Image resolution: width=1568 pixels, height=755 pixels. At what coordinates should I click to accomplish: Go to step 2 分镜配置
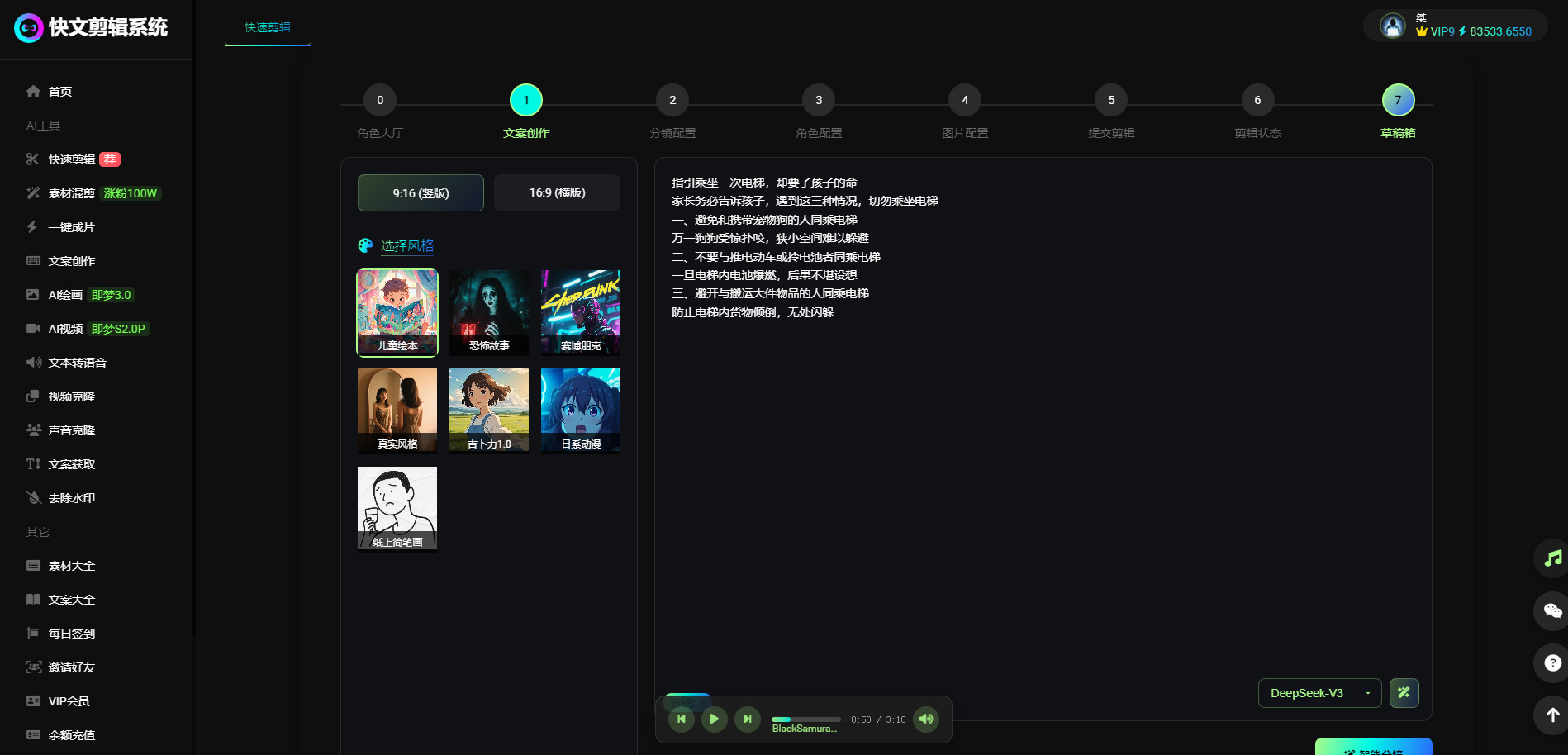point(672,101)
